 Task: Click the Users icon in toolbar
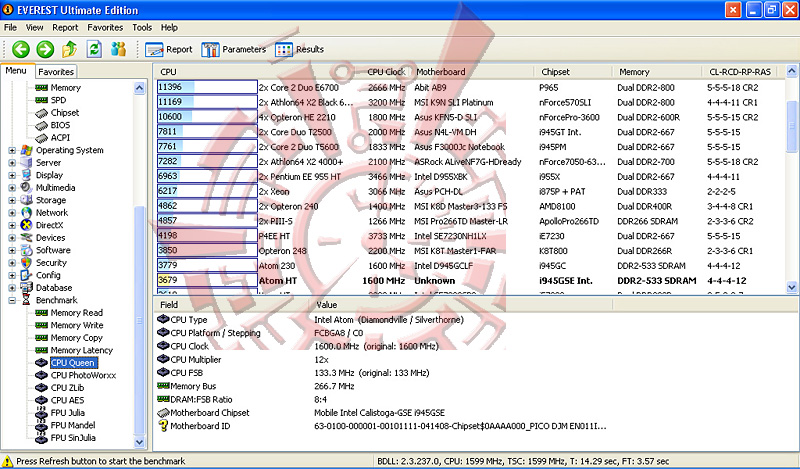coord(118,50)
